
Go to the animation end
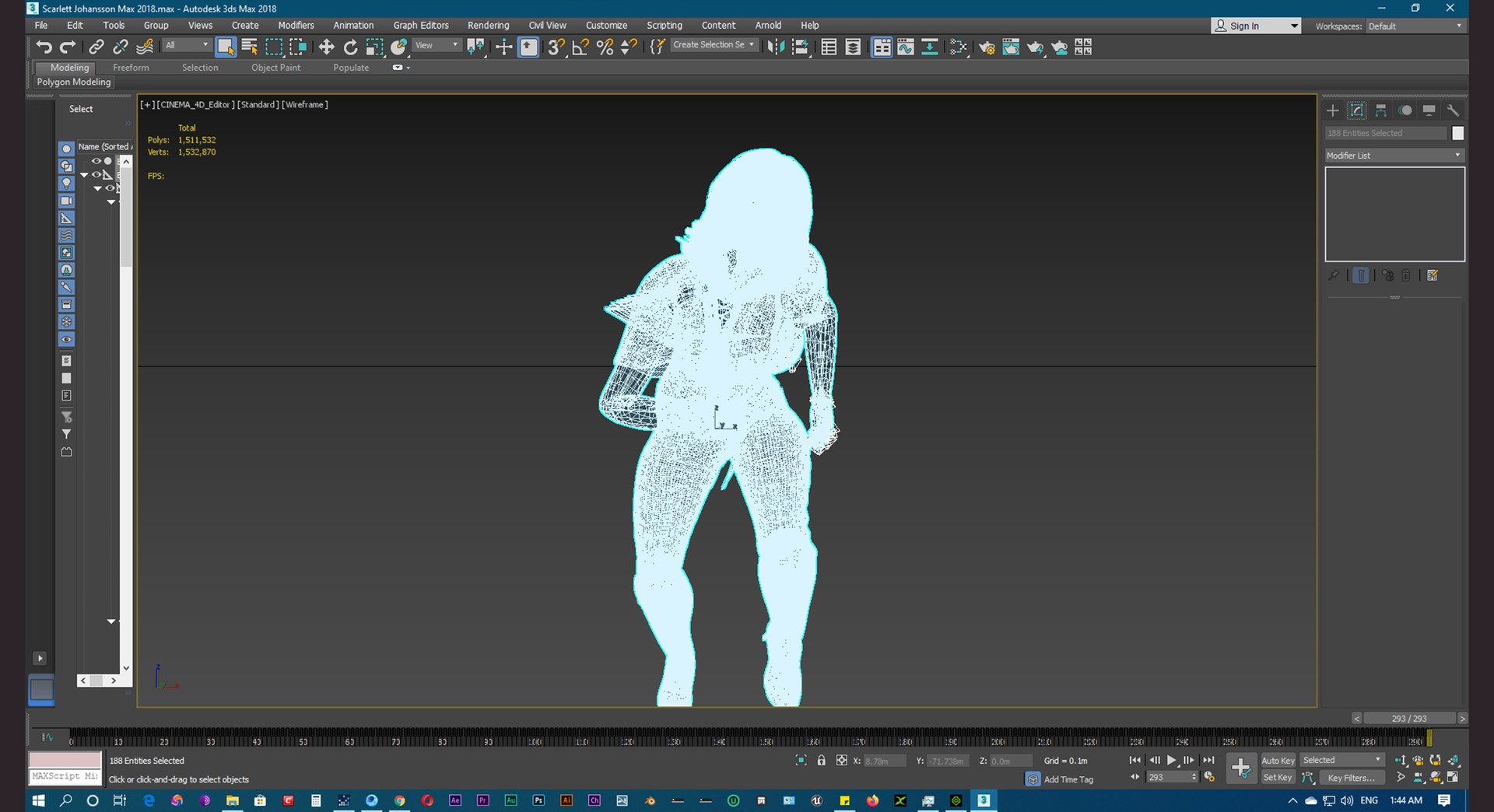pyautogui.click(x=1208, y=761)
